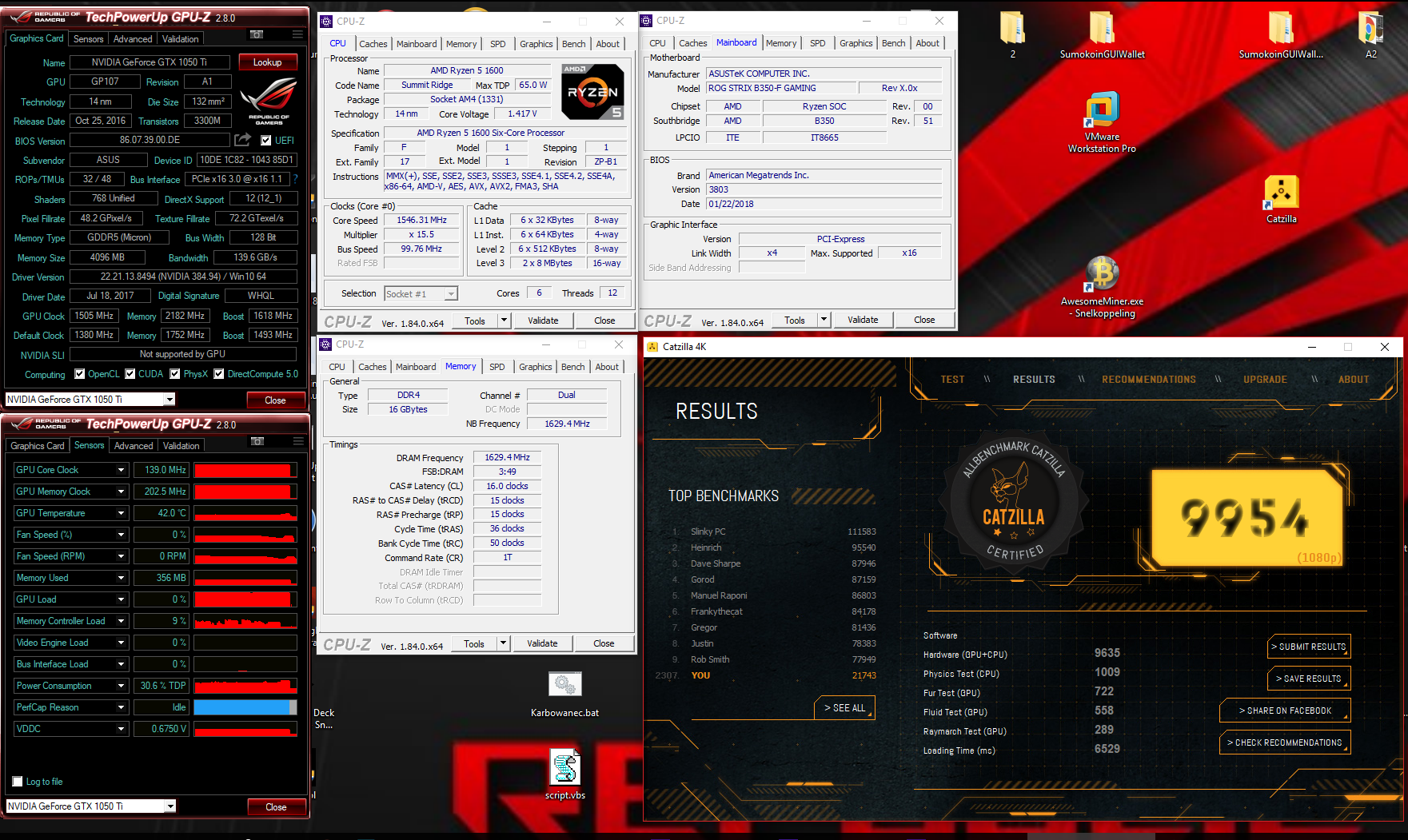Open SPD tab in CPU-Z Mainboard window

pyautogui.click(x=817, y=43)
